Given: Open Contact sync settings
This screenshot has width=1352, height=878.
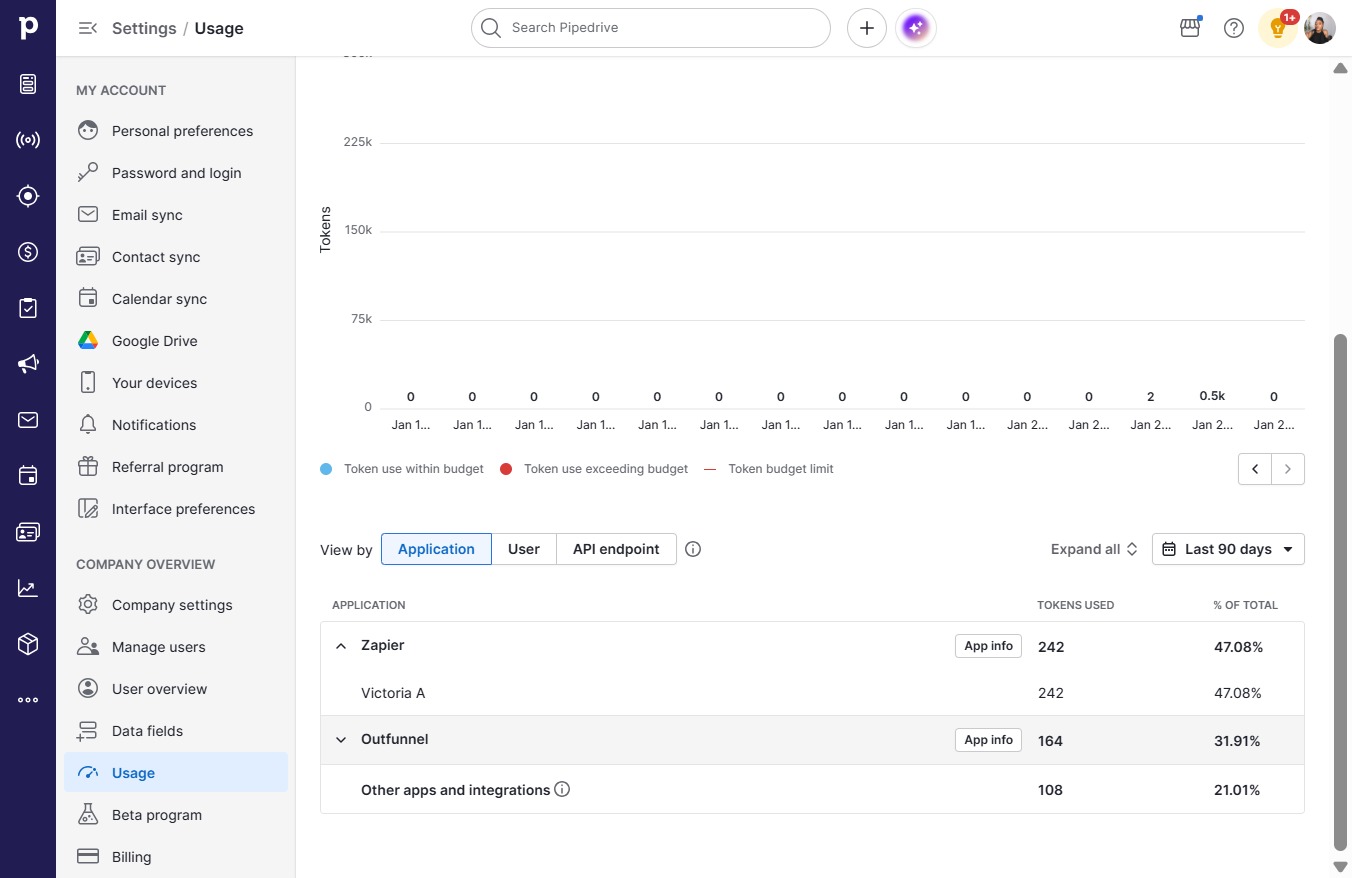Looking at the screenshot, I should [176, 257].
